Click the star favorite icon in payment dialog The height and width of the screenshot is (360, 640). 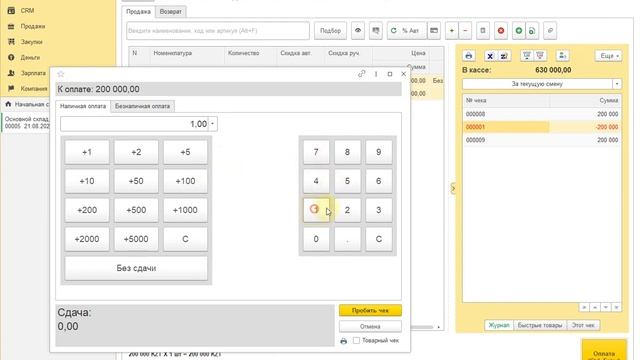tap(61, 74)
